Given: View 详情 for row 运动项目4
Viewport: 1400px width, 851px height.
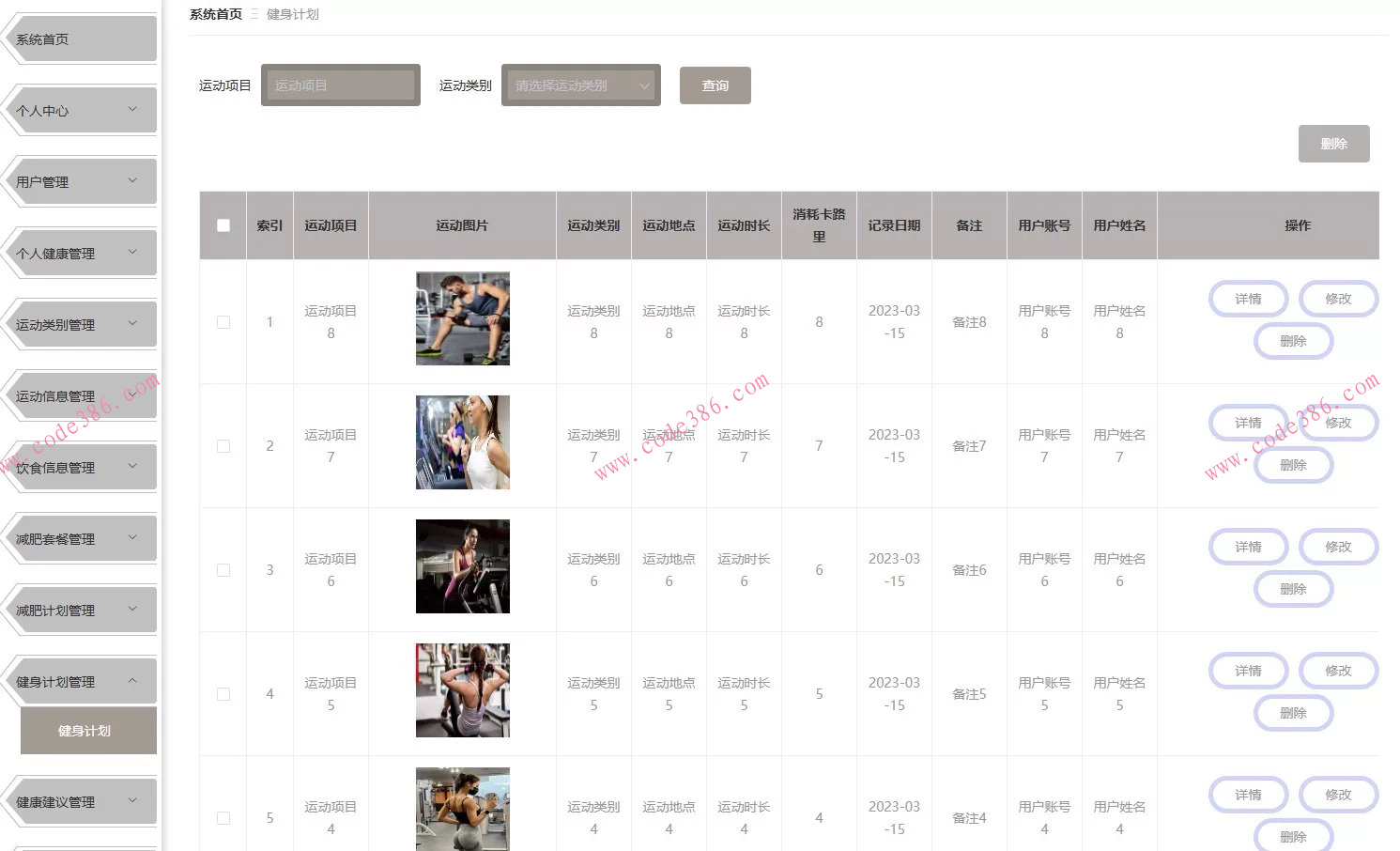Looking at the screenshot, I should pyautogui.click(x=1249, y=795).
